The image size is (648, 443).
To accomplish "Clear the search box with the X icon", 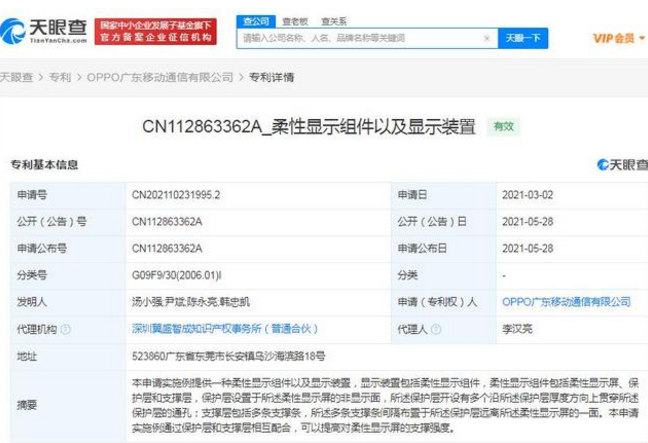I will [x=487, y=38].
